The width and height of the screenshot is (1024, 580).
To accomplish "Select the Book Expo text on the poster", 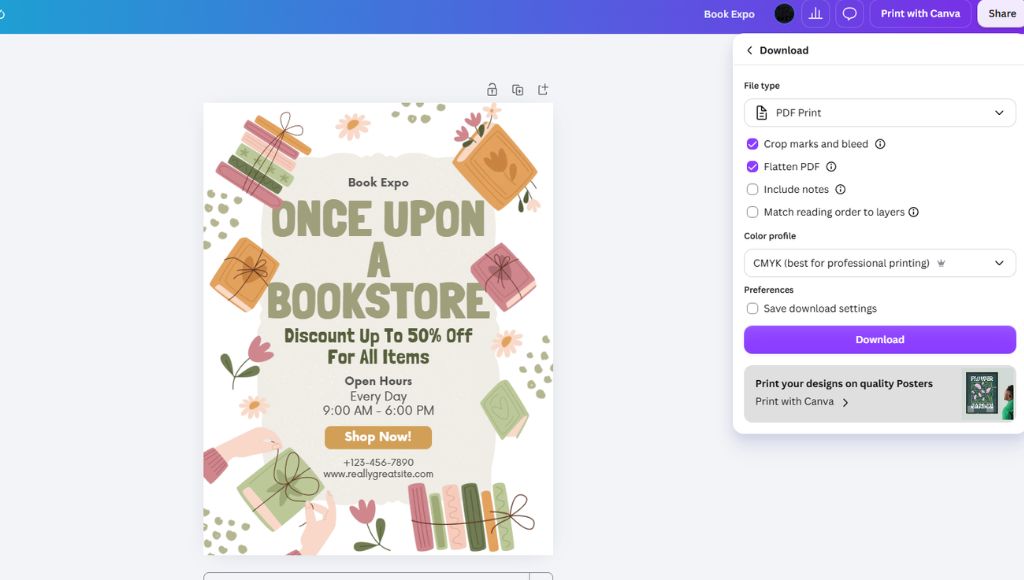I will pos(378,183).
